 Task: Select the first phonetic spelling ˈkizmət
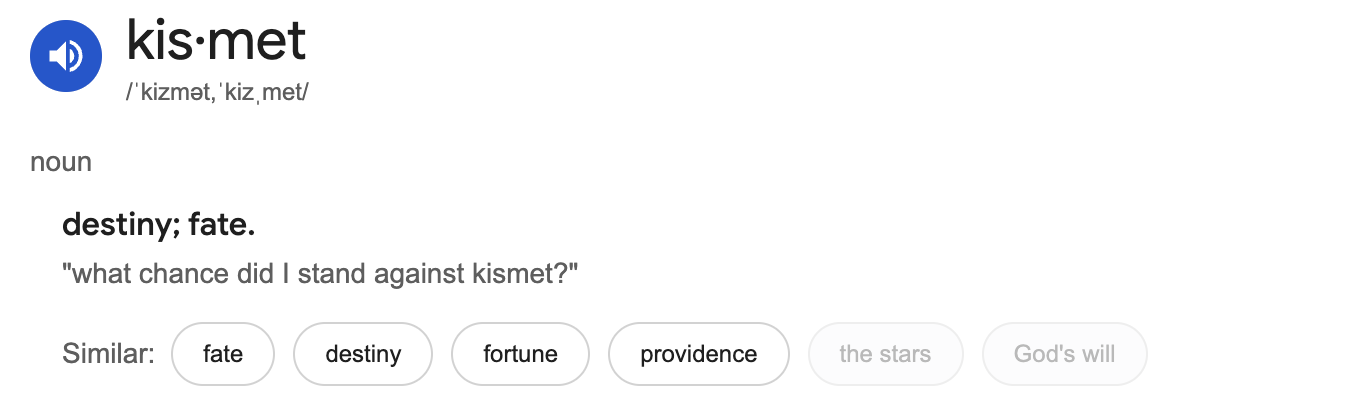coord(169,93)
